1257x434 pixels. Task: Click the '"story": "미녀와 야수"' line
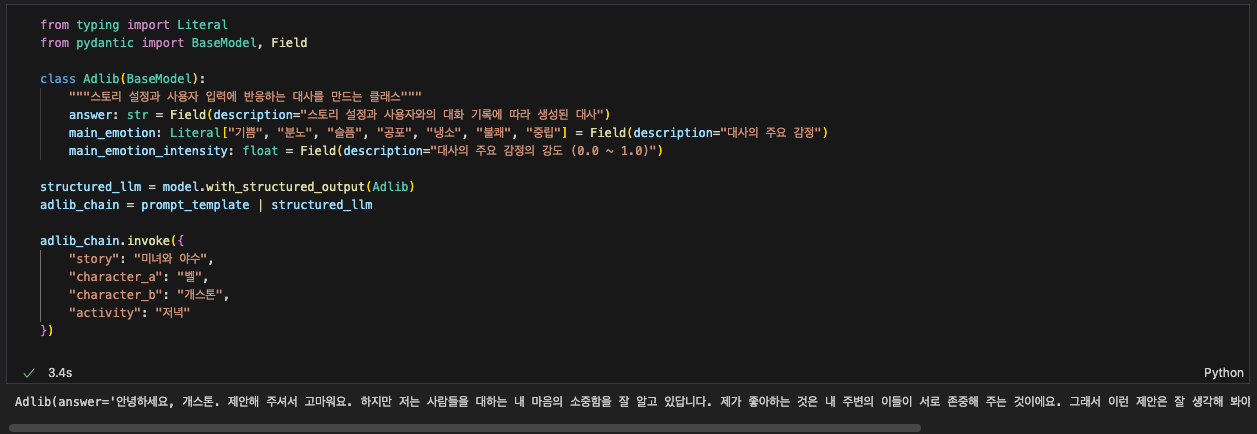coord(142,258)
